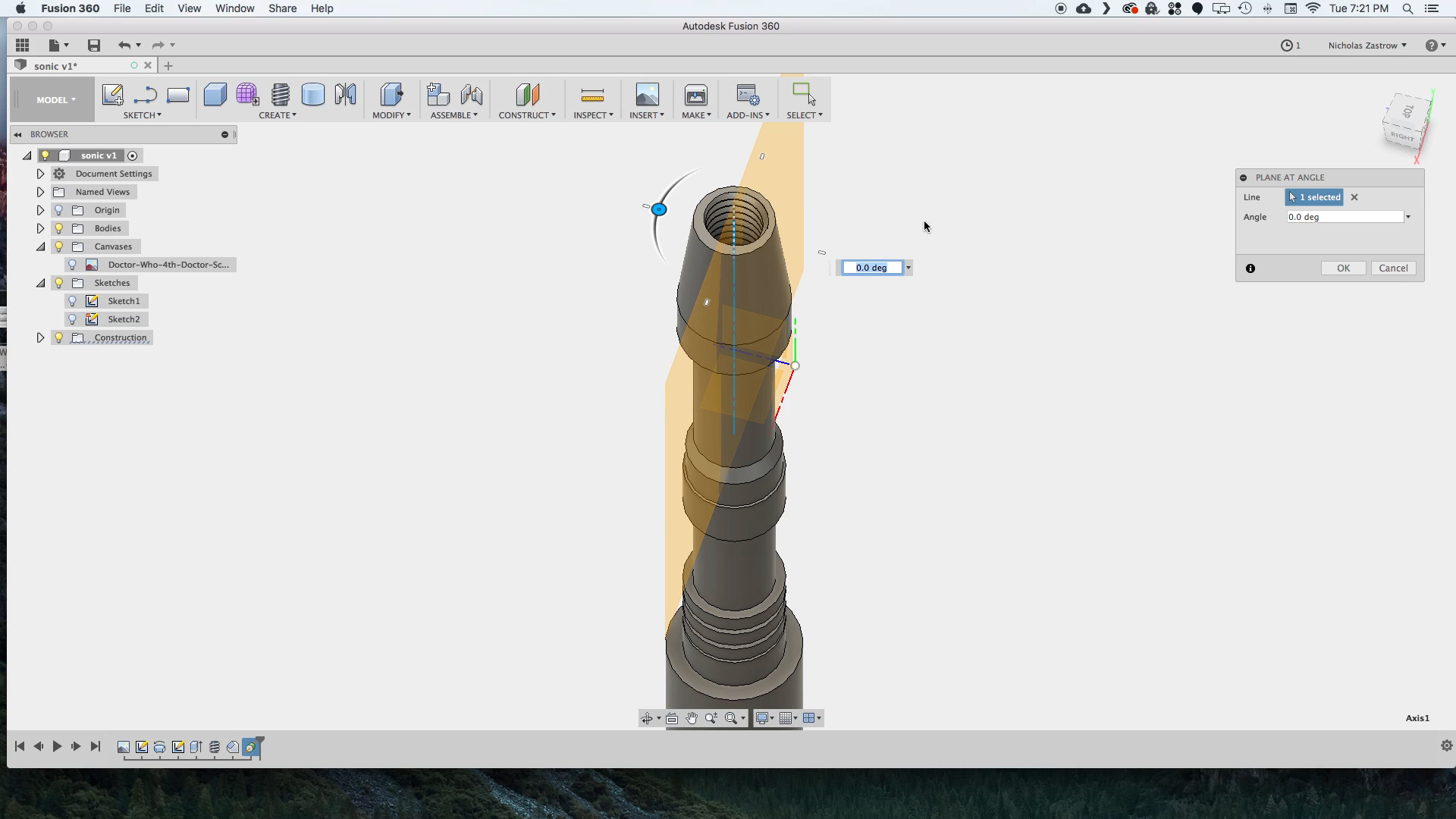
Task: Click the Create Sketch tool icon
Action: pyautogui.click(x=112, y=95)
